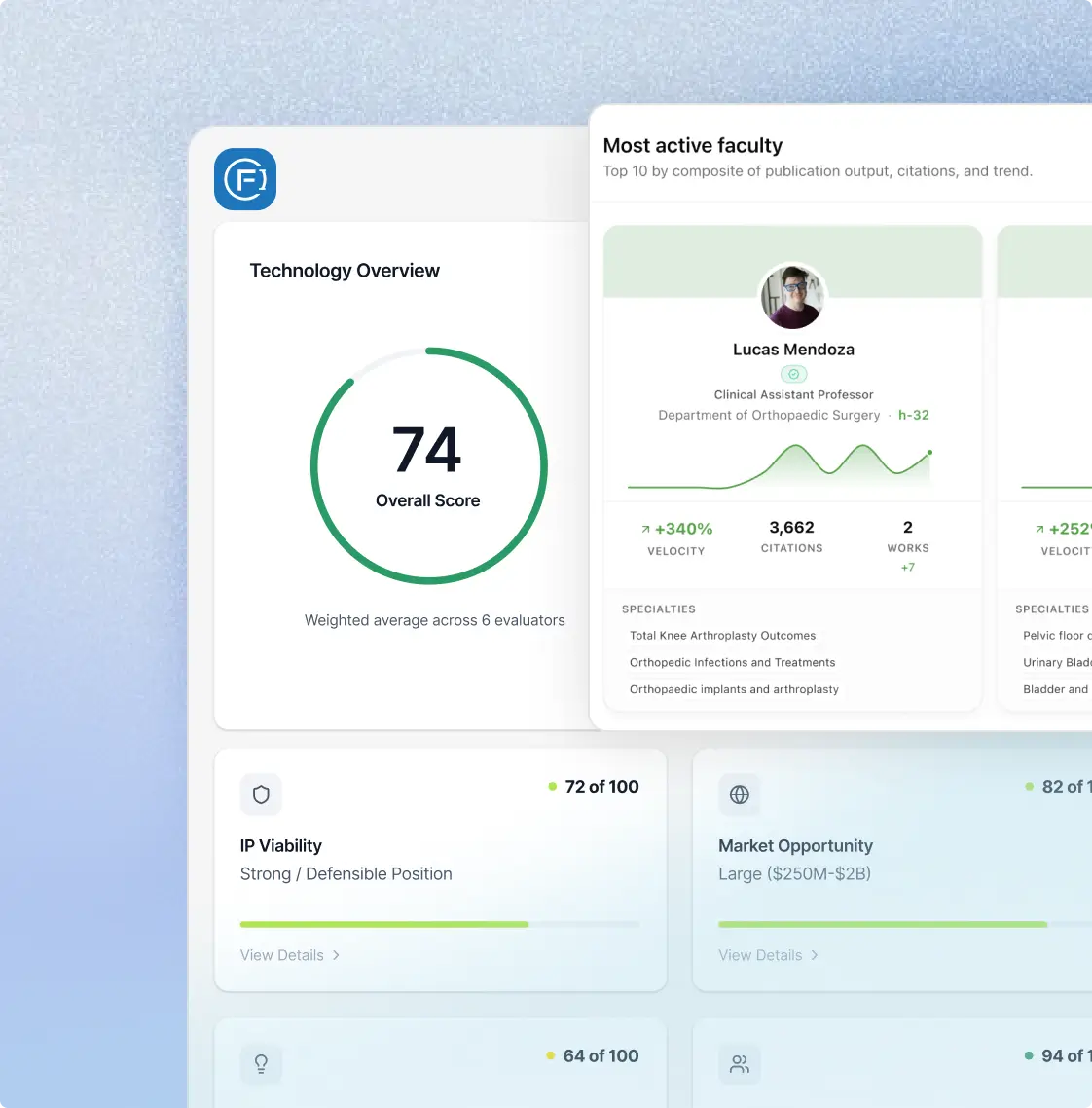Screen dimensions: 1092x1108
Task: Click the 72 of 100 score label
Action: pyautogui.click(x=601, y=787)
